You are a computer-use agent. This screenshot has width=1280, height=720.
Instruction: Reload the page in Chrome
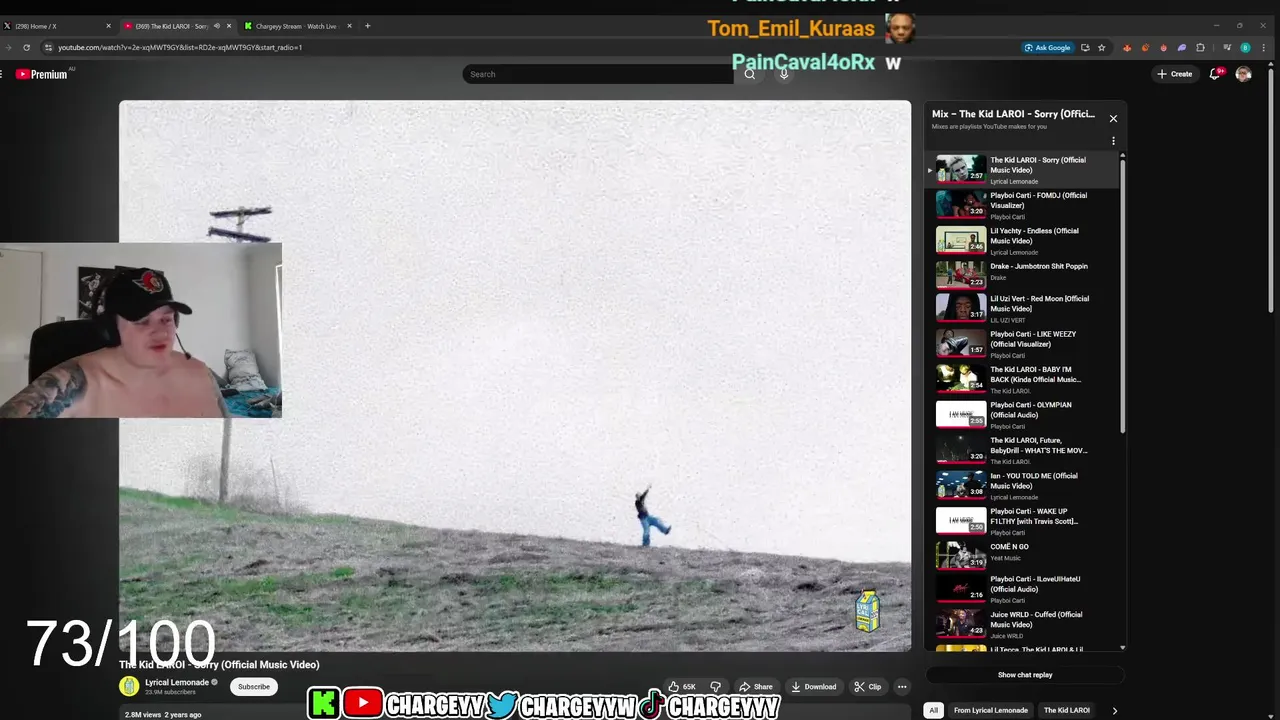[x=26, y=47]
